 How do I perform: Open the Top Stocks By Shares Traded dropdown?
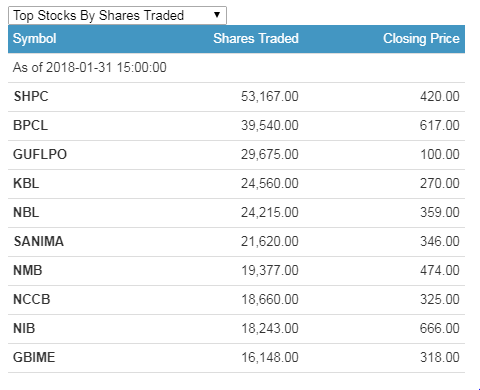click(x=117, y=15)
